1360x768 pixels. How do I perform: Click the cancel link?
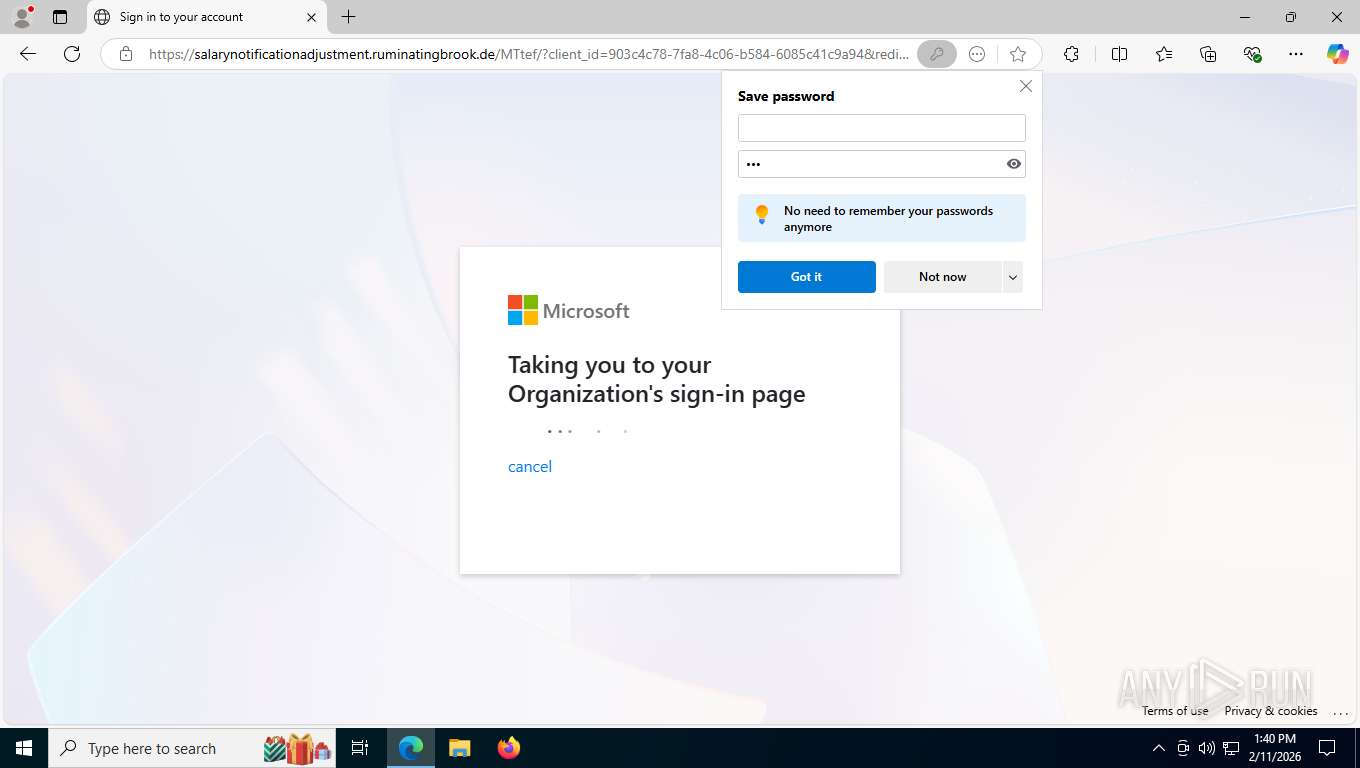(x=530, y=466)
